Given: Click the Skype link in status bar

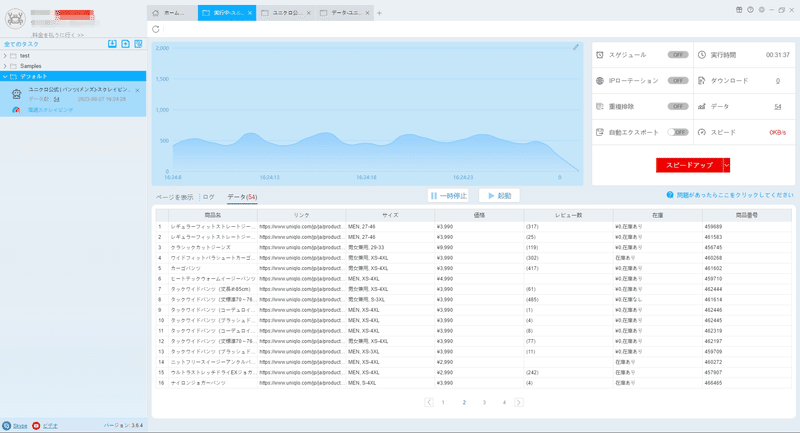Looking at the screenshot, I should point(20,425).
